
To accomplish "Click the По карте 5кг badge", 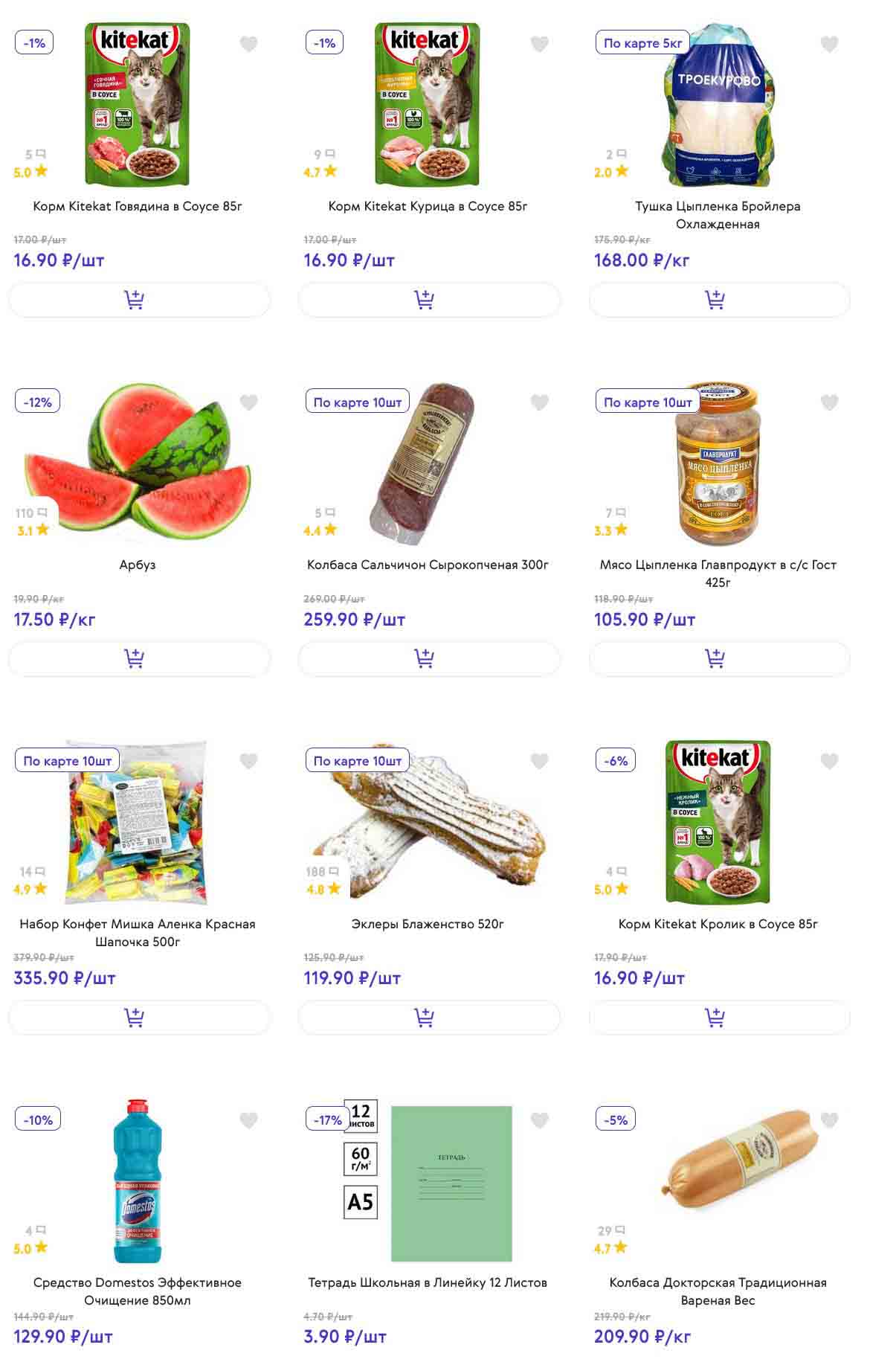I will [x=642, y=43].
